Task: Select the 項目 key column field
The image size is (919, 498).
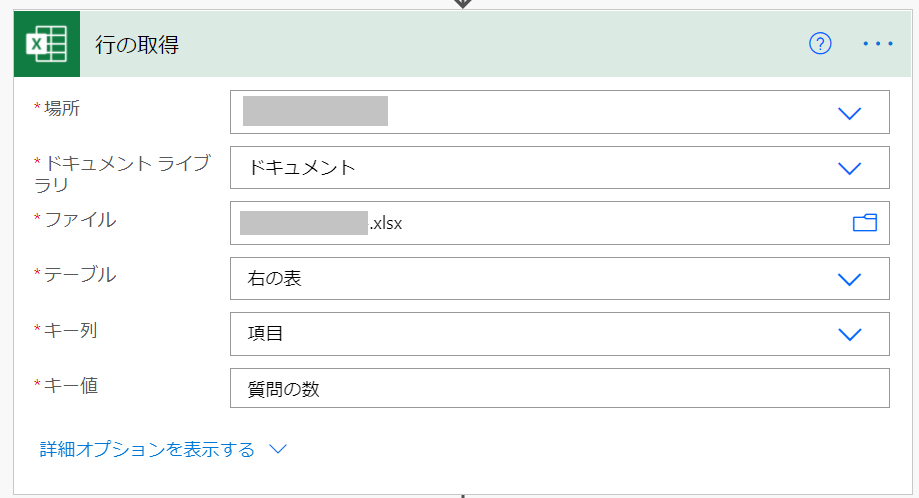Action: [560, 334]
